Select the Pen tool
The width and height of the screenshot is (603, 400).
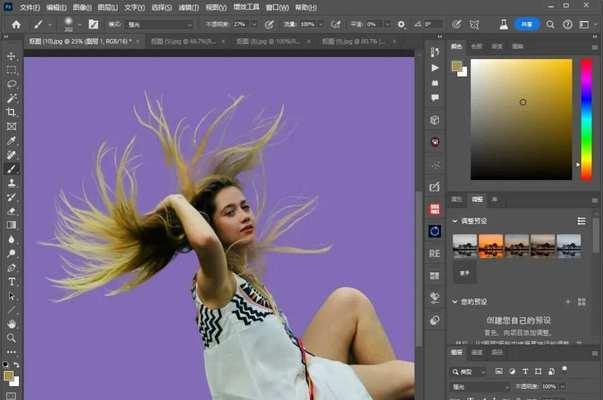(11, 268)
